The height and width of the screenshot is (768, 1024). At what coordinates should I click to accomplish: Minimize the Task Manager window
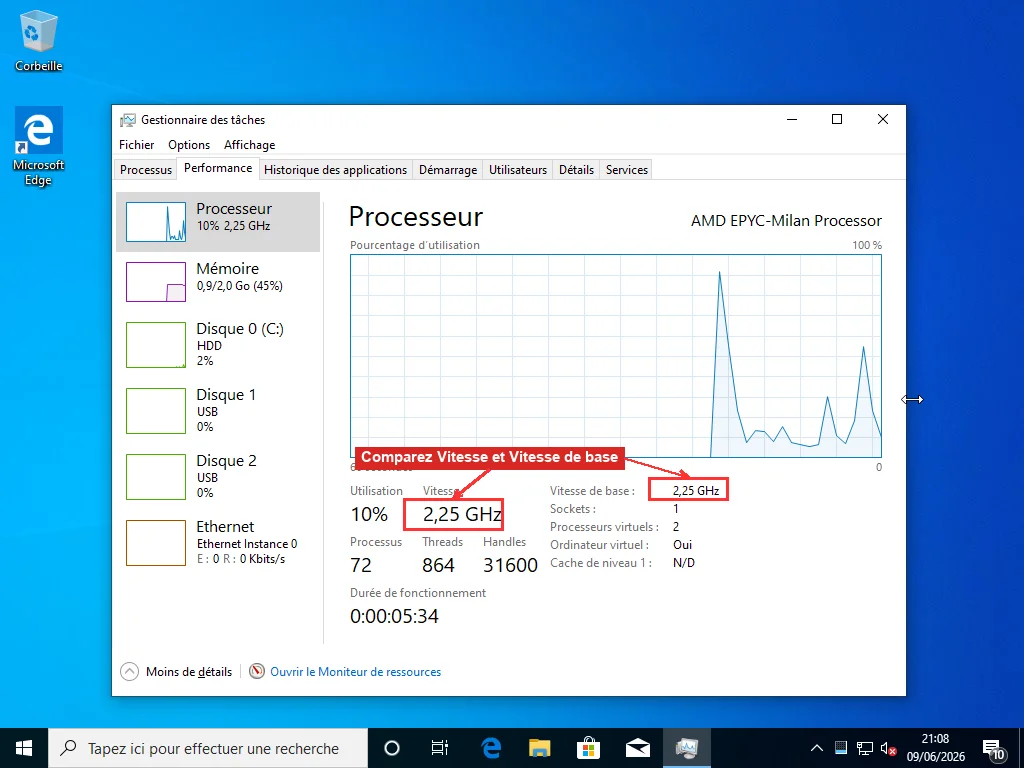(792, 120)
